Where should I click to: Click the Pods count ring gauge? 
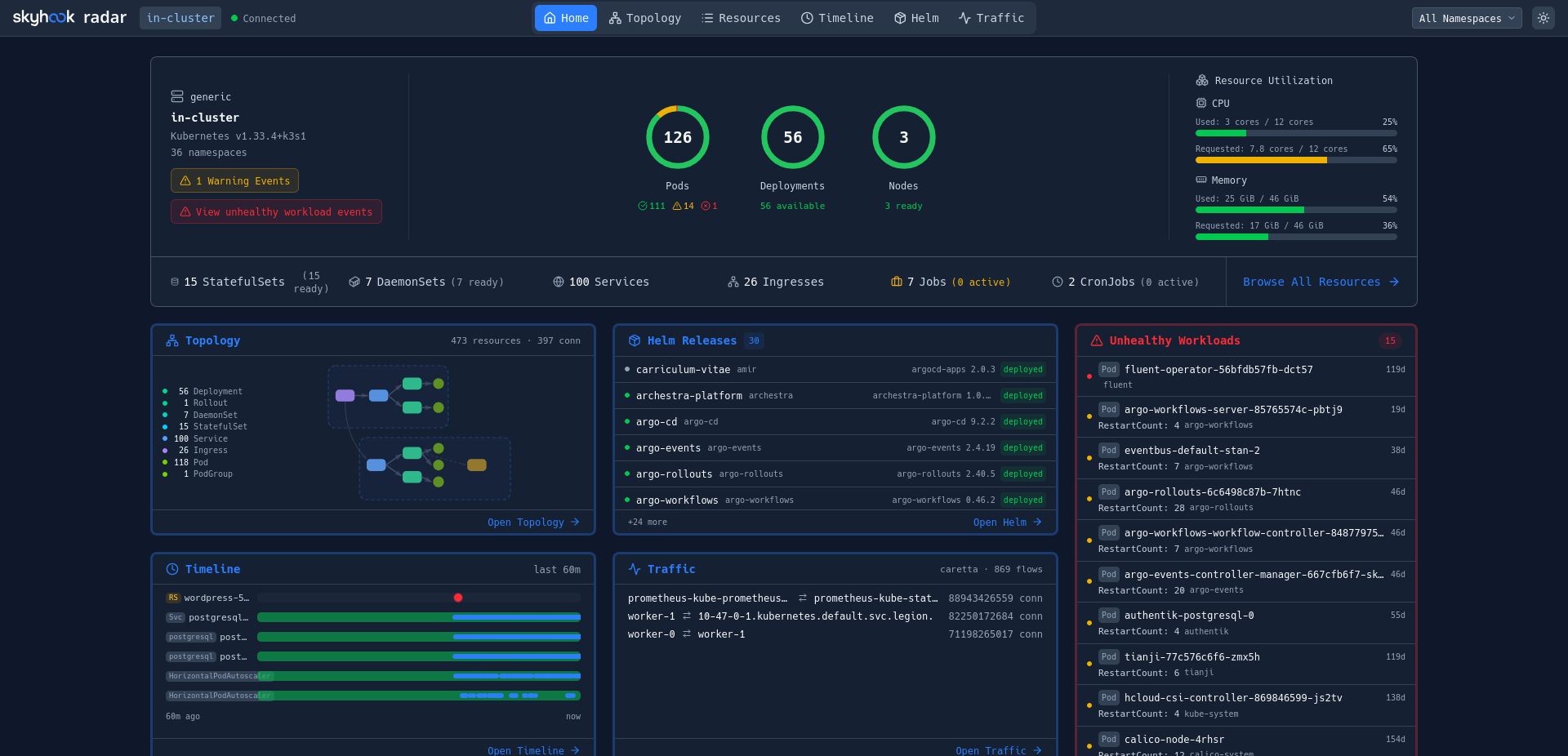point(677,137)
